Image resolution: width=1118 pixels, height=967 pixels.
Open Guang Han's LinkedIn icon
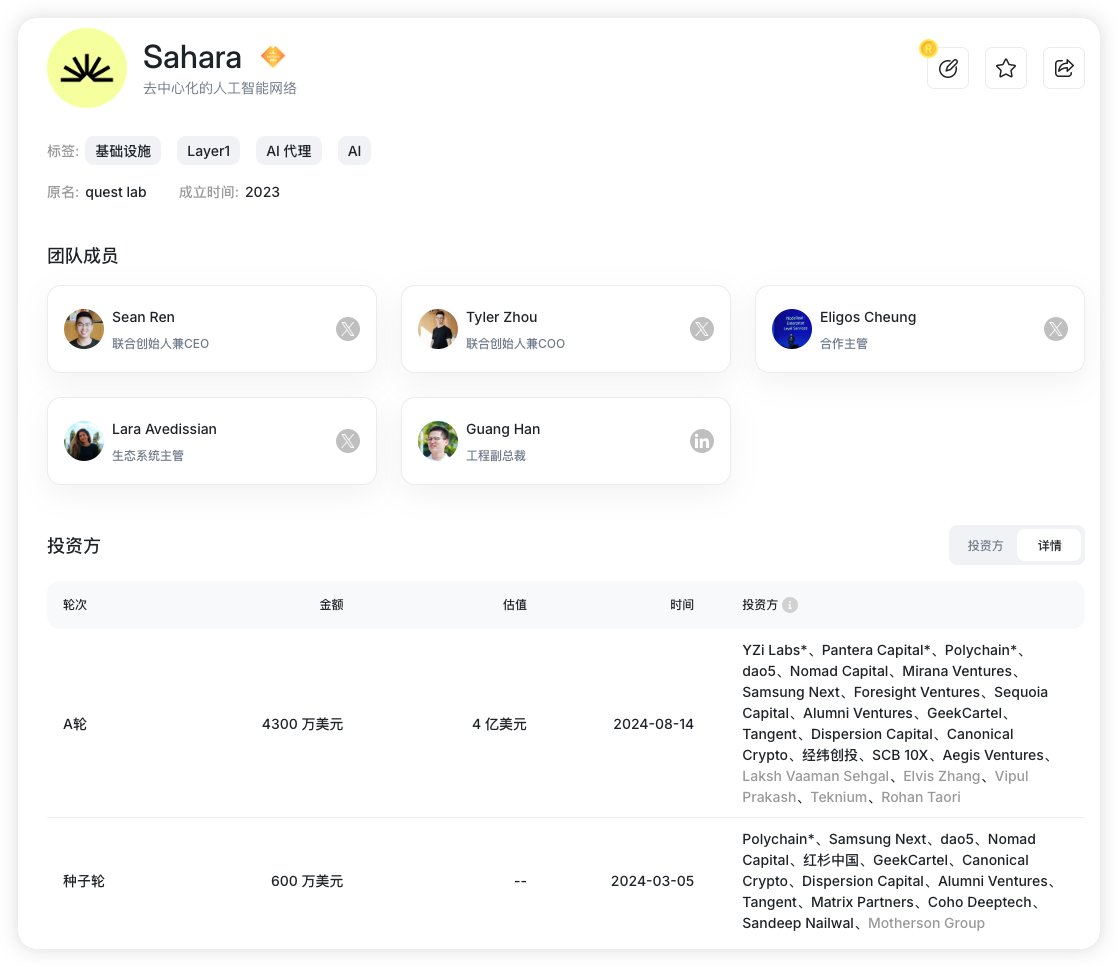click(702, 441)
